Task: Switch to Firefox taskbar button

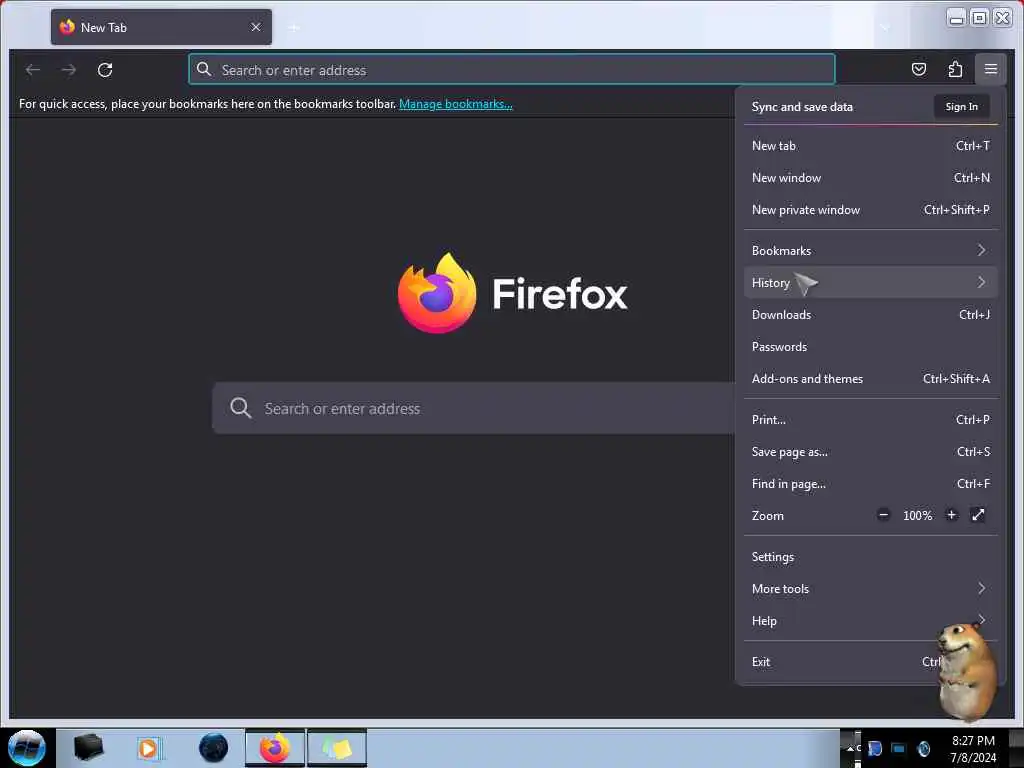Action: point(275,748)
